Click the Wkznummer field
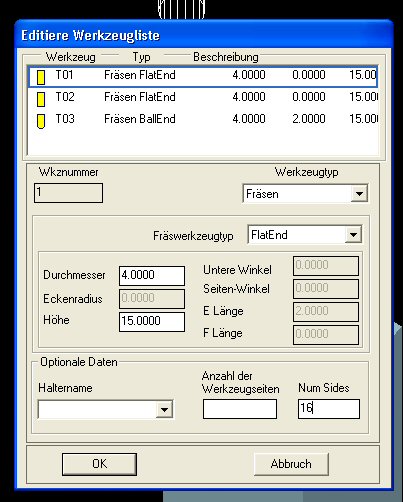Viewport: 403px width, 502px height. tap(68, 193)
